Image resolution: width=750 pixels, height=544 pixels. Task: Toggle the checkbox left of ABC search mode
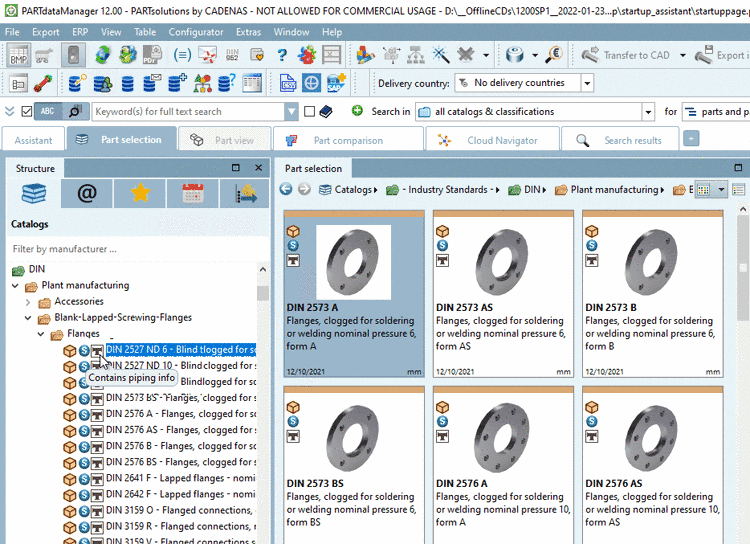click(x=26, y=112)
